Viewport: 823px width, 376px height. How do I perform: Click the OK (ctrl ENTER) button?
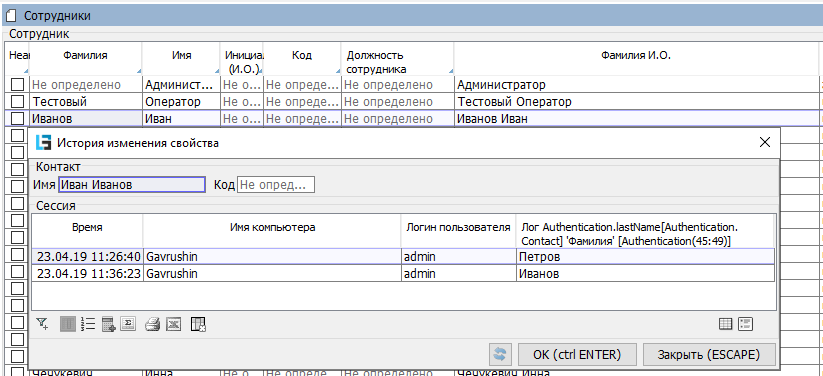[x=577, y=354]
